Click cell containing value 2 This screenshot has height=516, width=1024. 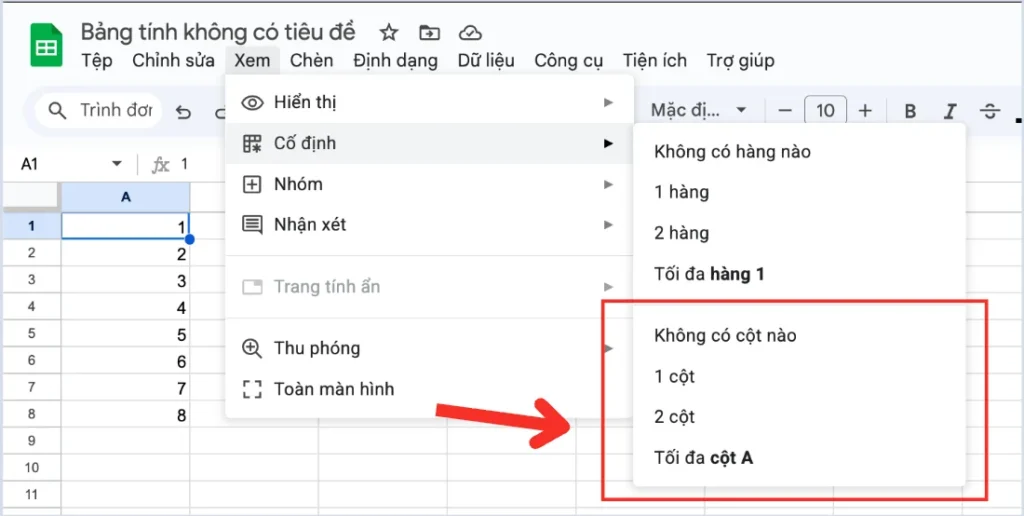(x=125, y=254)
